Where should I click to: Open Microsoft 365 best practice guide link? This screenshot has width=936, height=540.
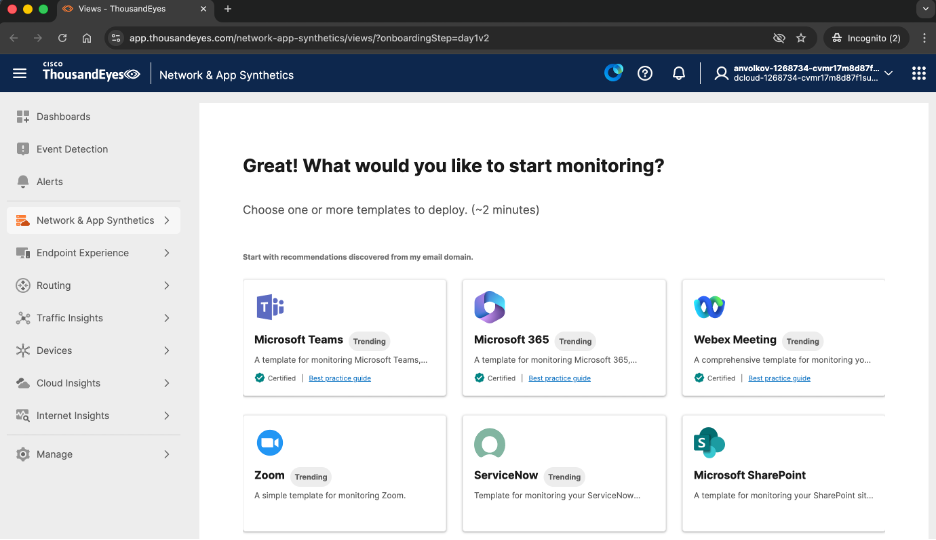559,378
